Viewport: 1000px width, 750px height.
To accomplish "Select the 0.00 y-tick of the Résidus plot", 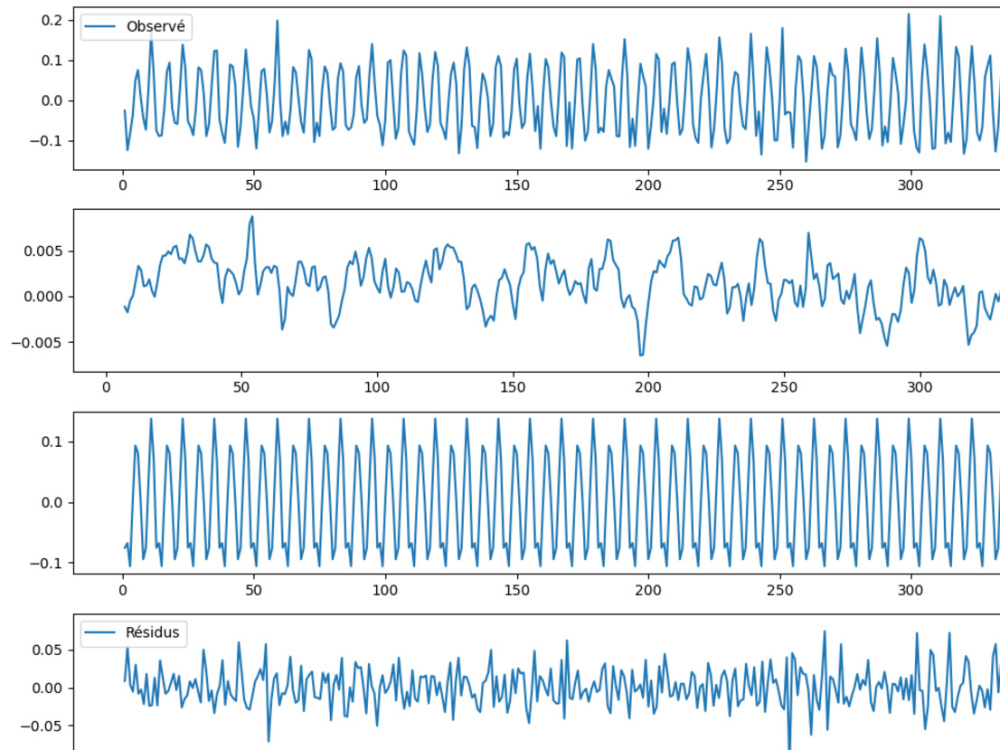I will (48, 689).
